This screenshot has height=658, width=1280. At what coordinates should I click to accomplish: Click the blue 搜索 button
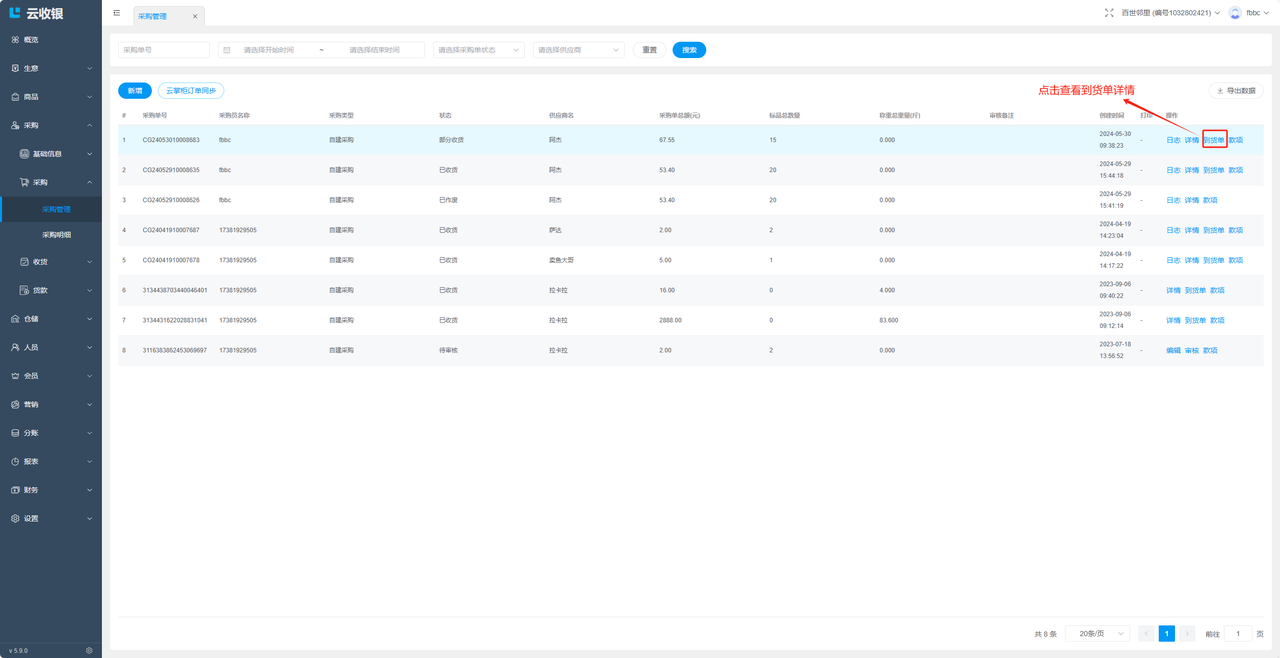point(689,50)
